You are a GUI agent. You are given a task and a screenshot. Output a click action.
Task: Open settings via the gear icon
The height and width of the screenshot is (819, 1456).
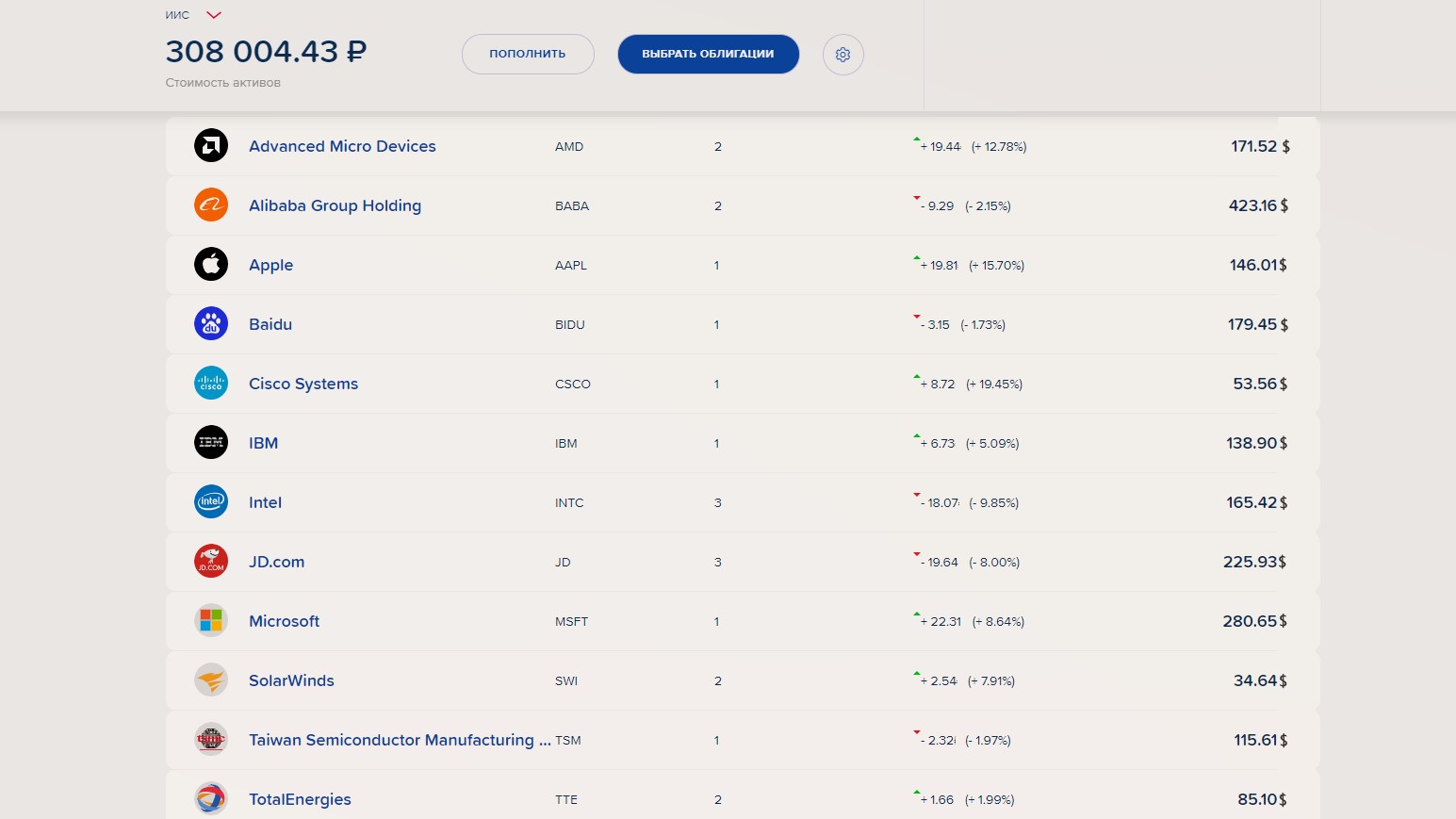[843, 55]
